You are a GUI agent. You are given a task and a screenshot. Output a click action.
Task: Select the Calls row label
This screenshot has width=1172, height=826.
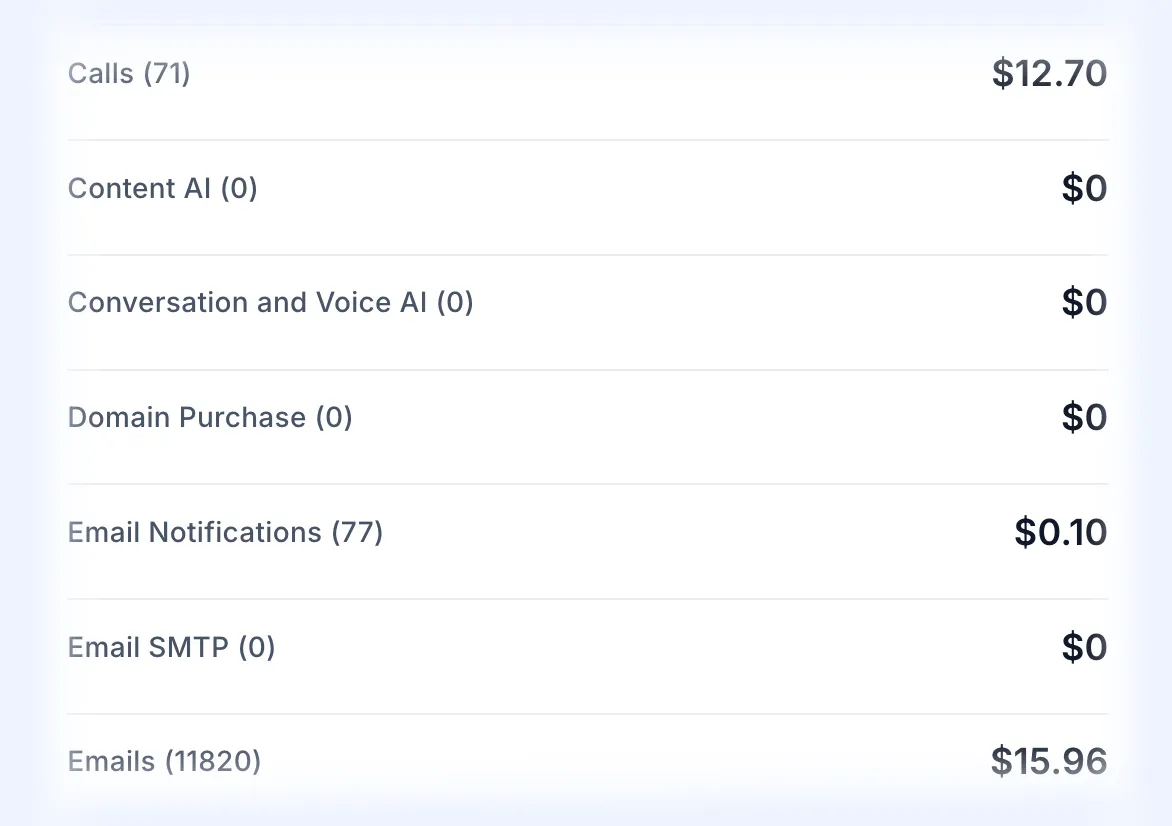[129, 73]
